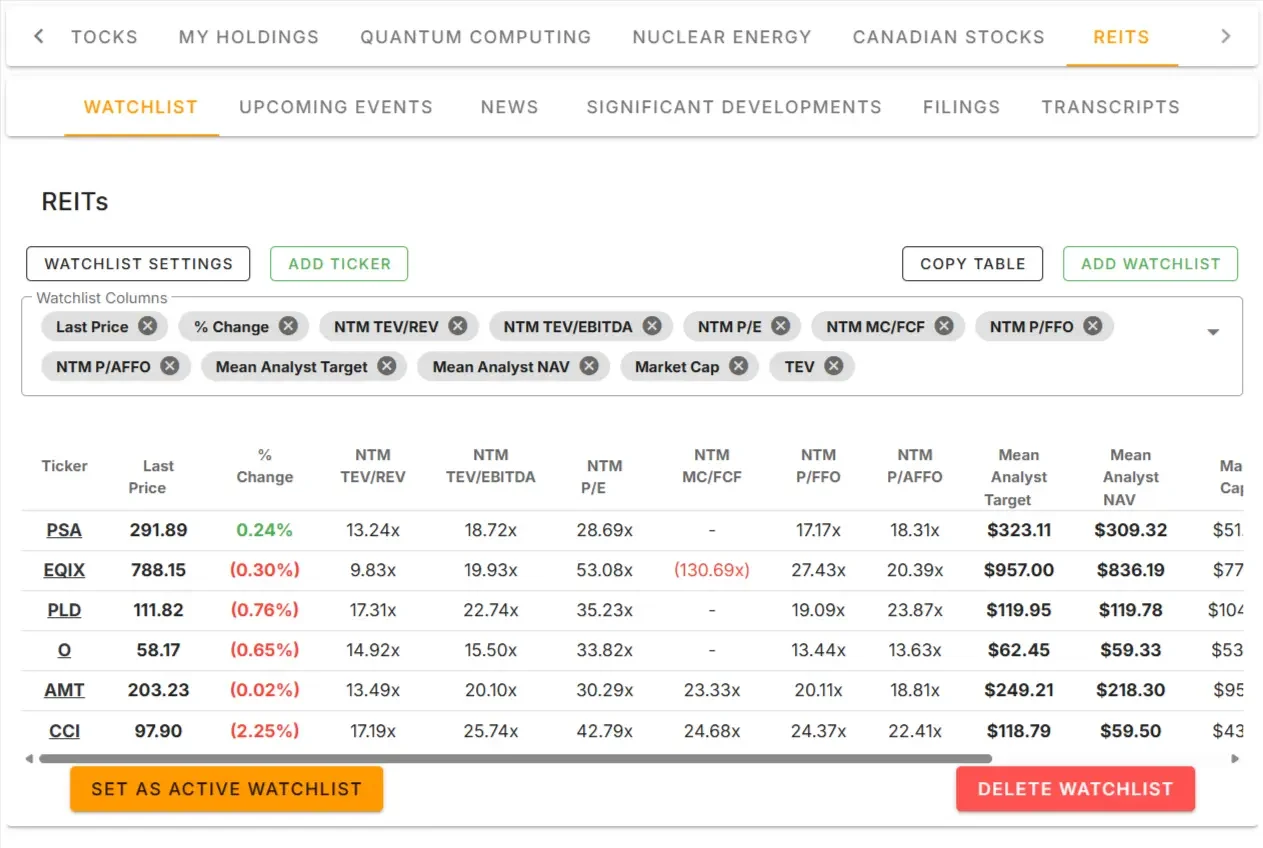1263x848 pixels.
Task: Click the Watchlist Columns input area
Action: (632, 346)
